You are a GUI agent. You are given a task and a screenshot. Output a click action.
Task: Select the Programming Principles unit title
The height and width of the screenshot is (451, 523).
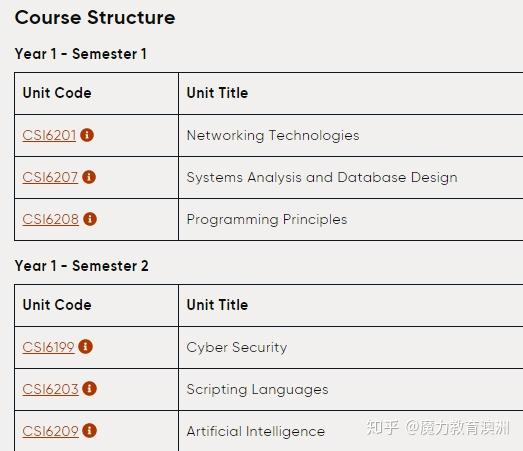[267, 220]
